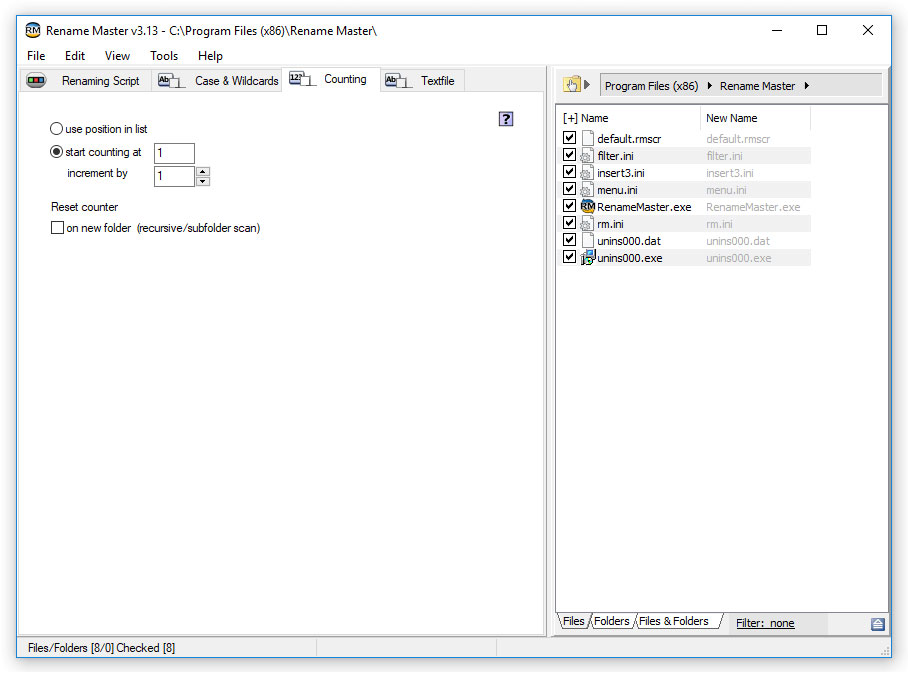Uncheck the rm.ini checkbox
The width and height of the screenshot is (908, 673).
(x=569, y=222)
